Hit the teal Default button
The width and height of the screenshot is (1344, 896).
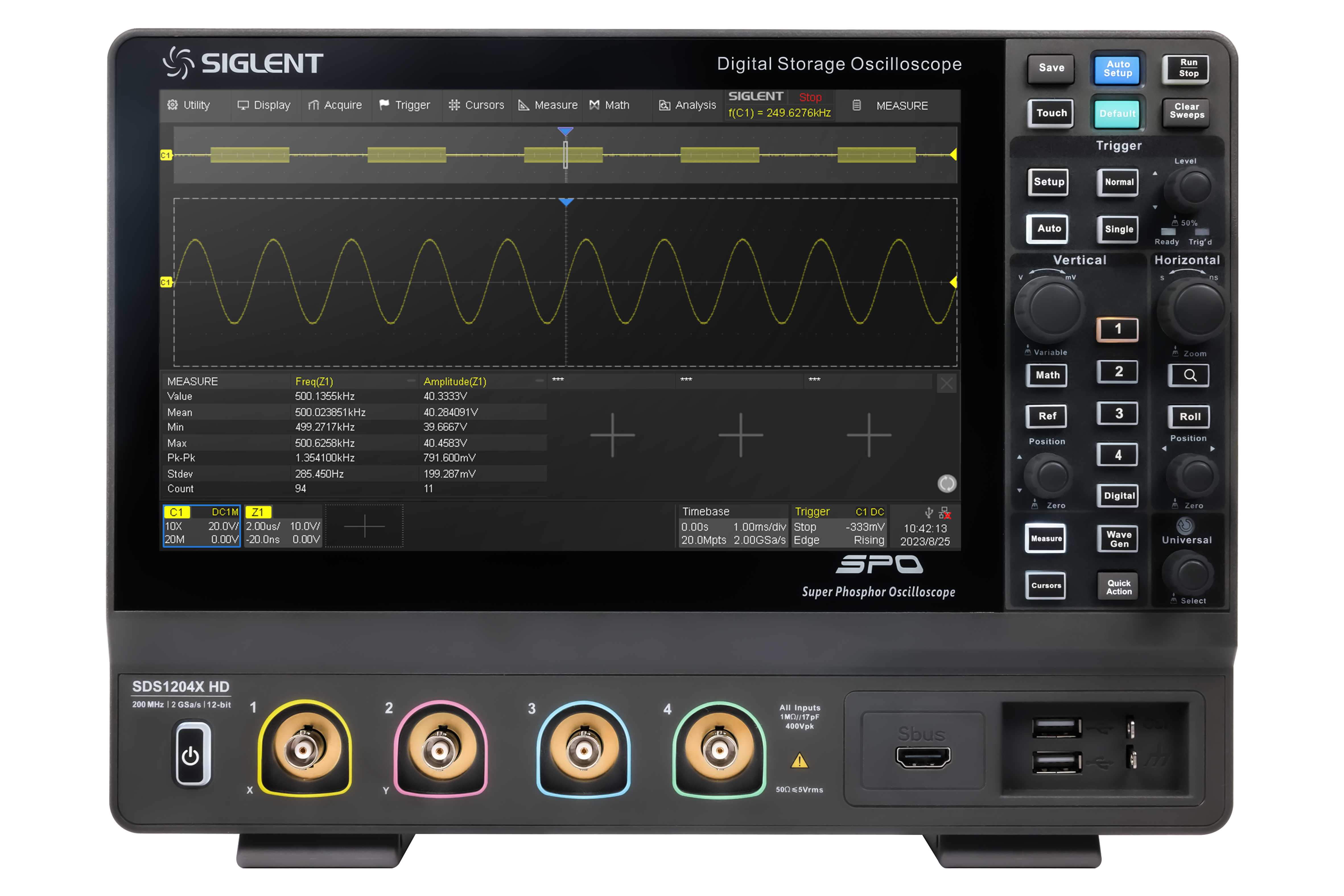click(x=1117, y=114)
